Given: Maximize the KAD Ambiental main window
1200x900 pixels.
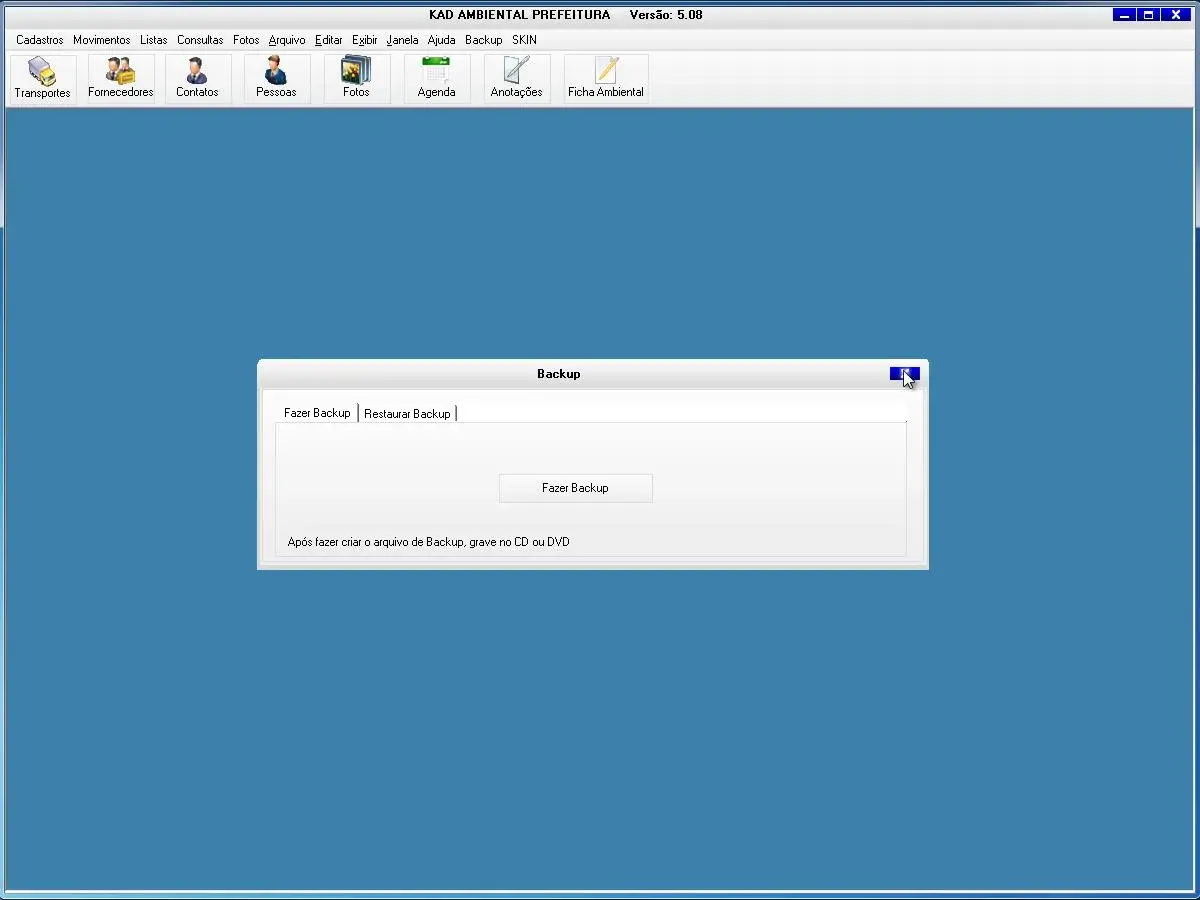Looking at the screenshot, I should (1148, 15).
